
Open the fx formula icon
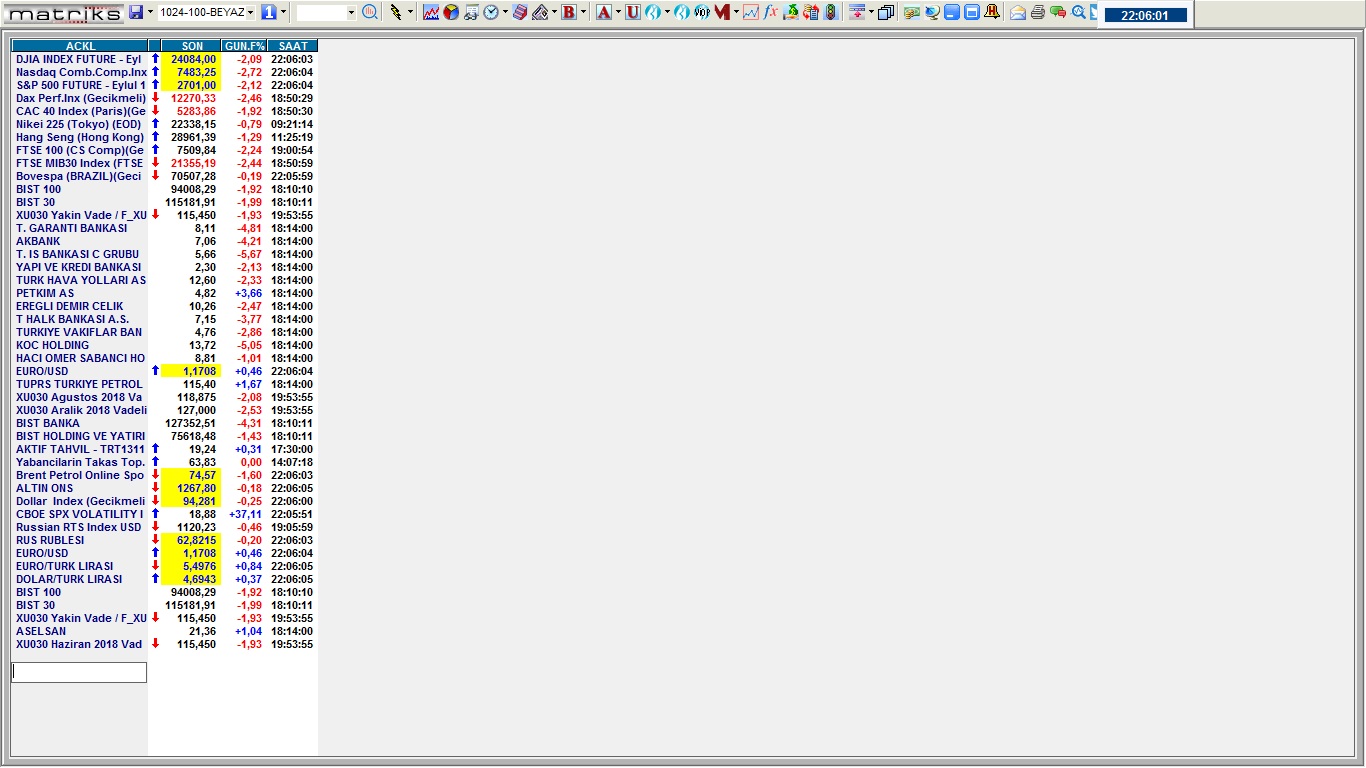tap(771, 12)
